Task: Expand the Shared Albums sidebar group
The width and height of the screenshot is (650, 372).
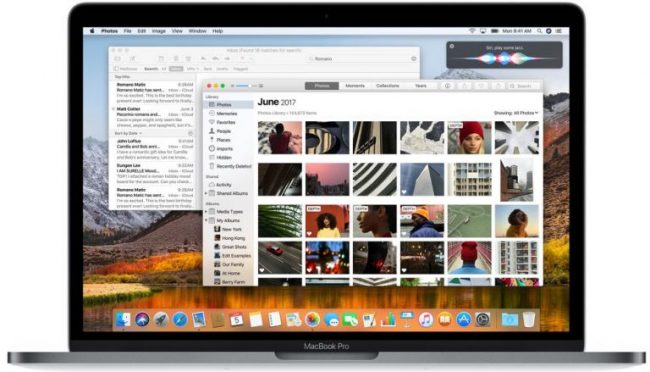Action: click(206, 193)
